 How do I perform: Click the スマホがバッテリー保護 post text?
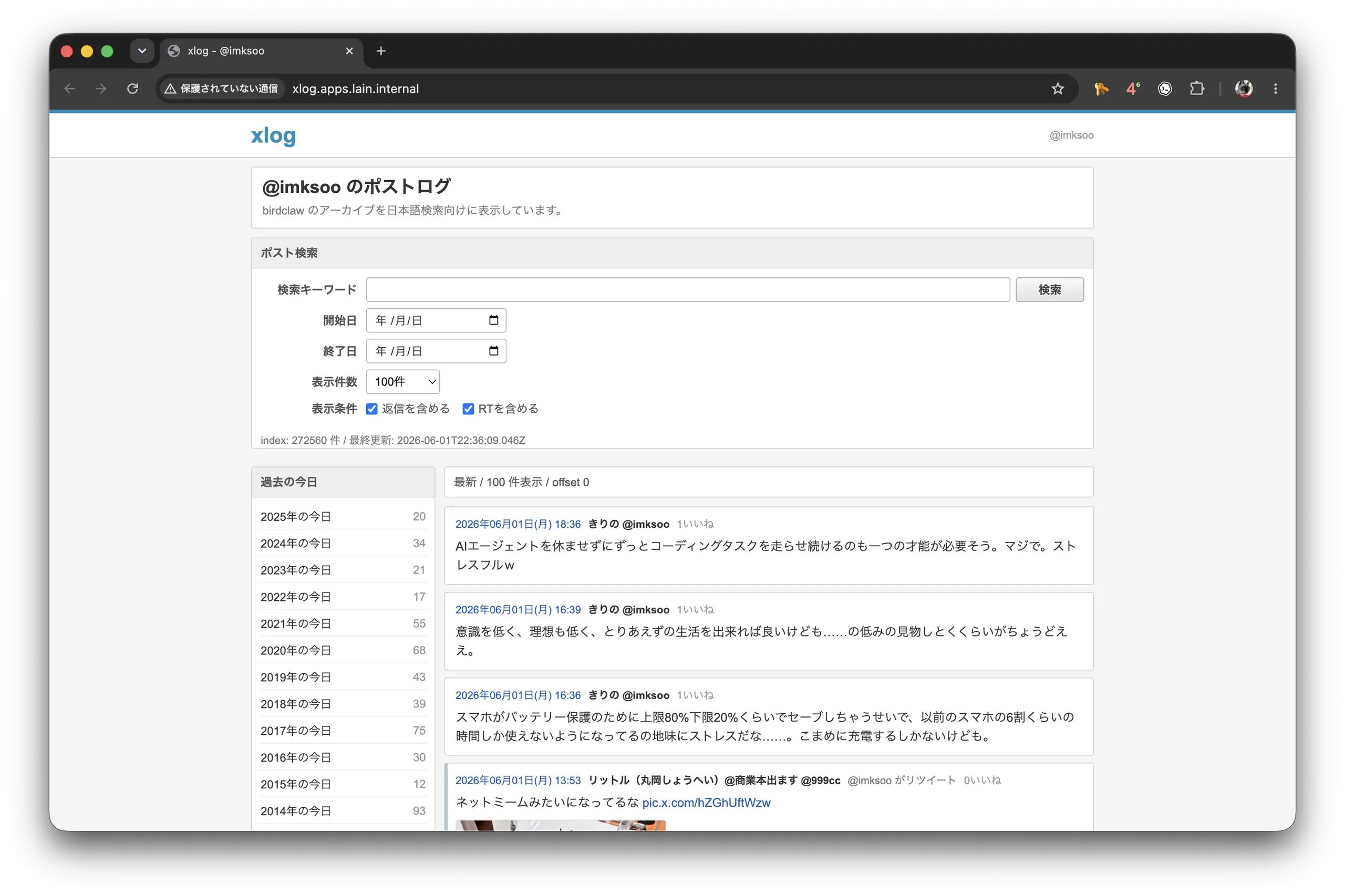pos(765,726)
